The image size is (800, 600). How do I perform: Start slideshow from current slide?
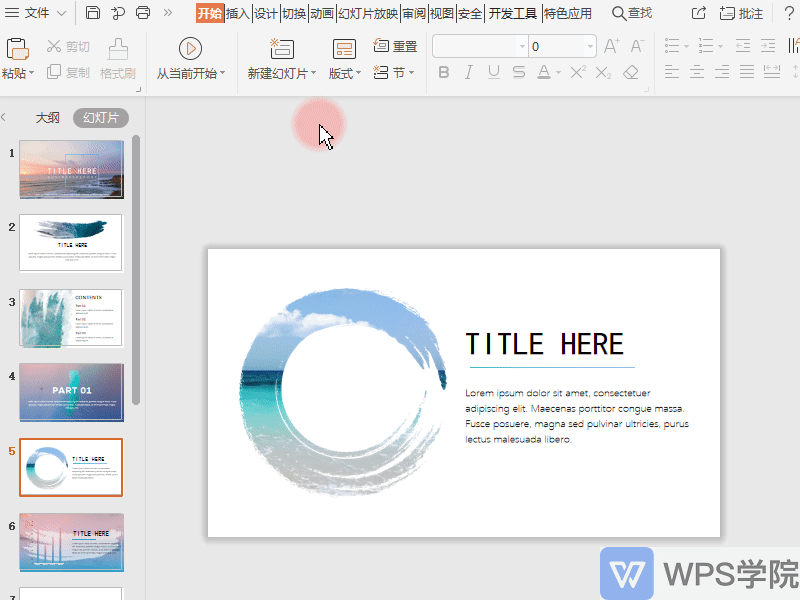(190, 48)
